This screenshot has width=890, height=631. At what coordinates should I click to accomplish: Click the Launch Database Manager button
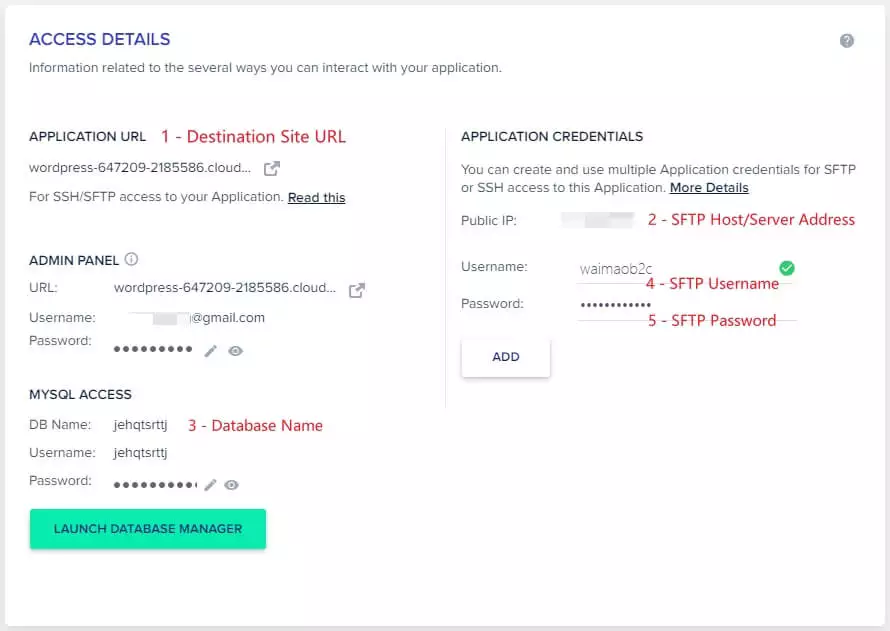point(148,529)
